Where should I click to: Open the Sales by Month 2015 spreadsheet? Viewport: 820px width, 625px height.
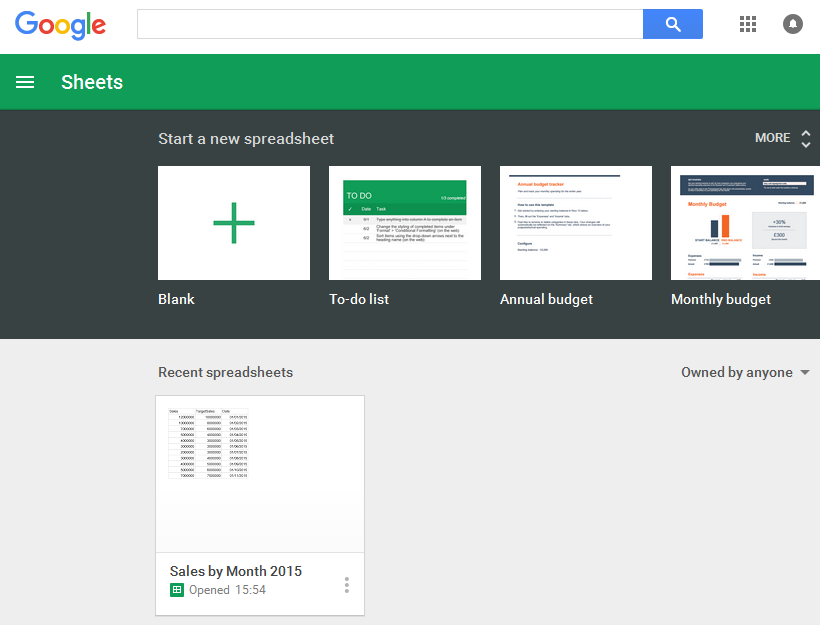click(x=235, y=571)
